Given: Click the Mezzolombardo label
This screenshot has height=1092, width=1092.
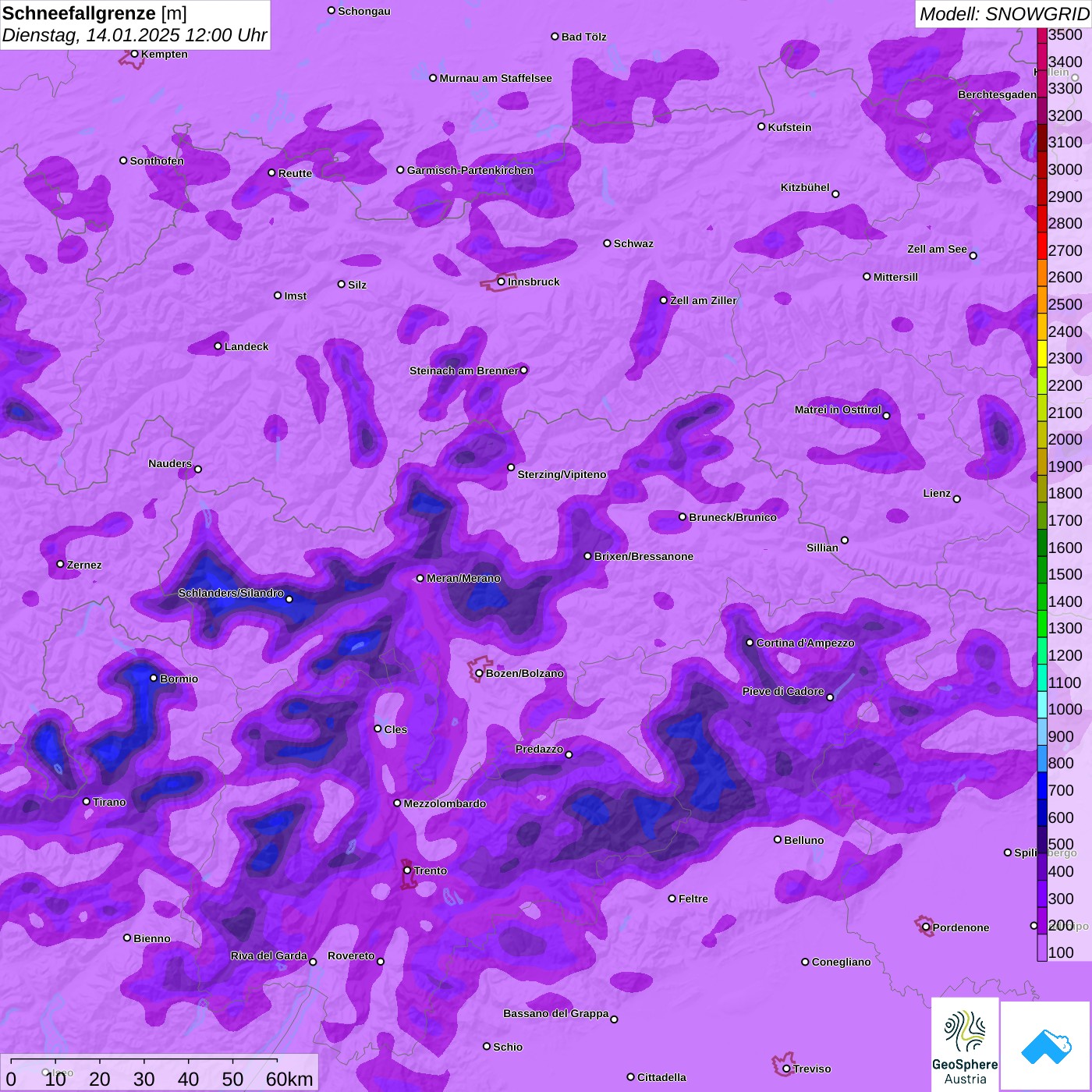Looking at the screenshot, I should coord(445,803).
